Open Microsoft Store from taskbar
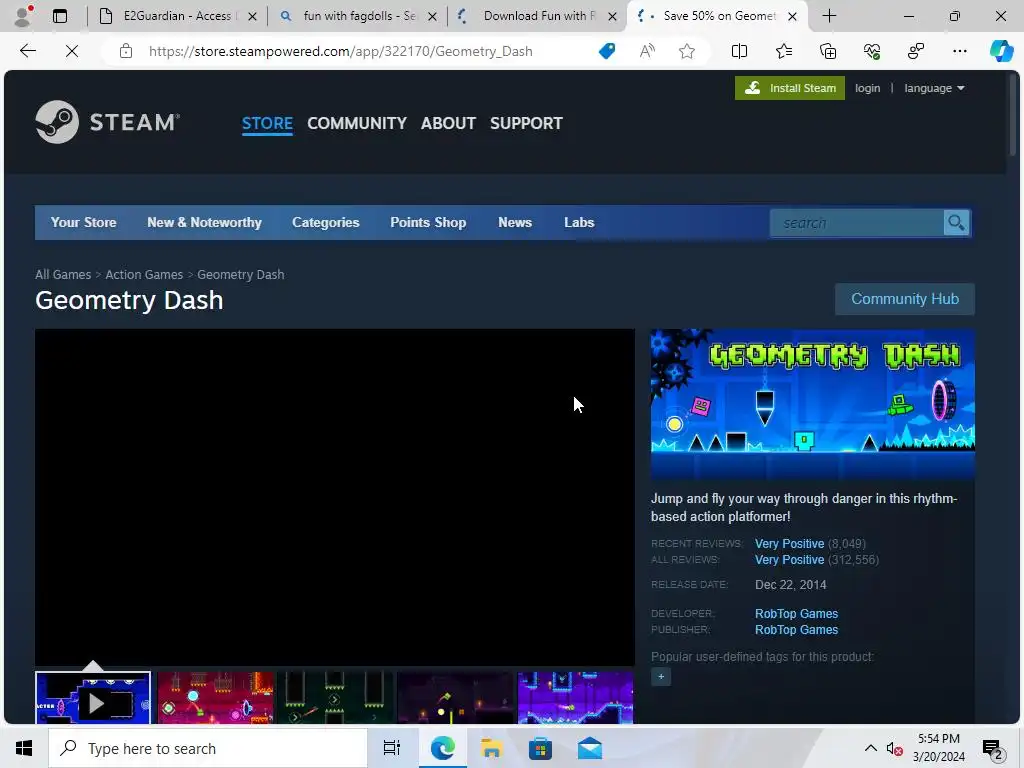 pyautogui.click(x=540, y=748)
